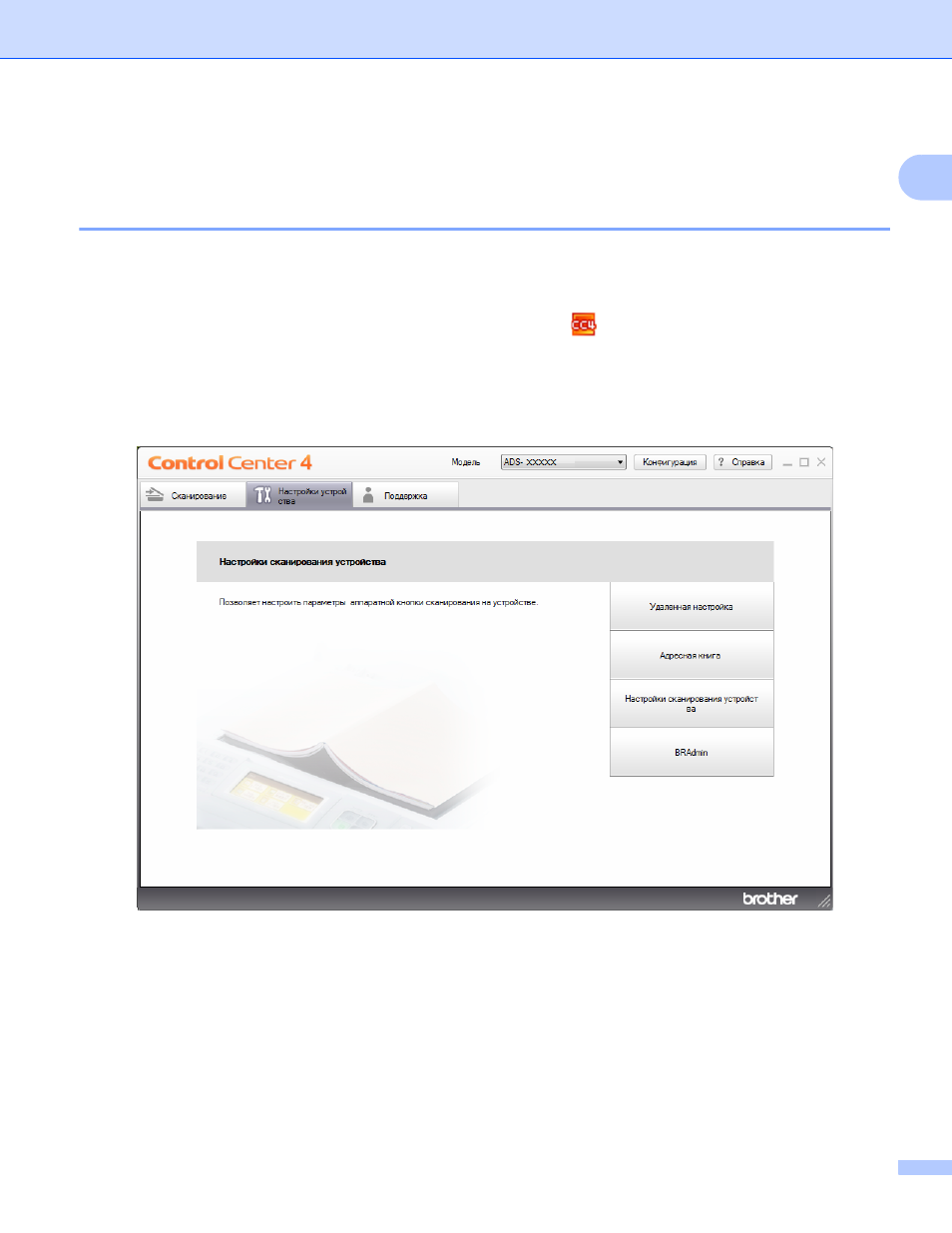
Task: Click the tools icon on Настройки устройства tab
Action: point(262,495)
